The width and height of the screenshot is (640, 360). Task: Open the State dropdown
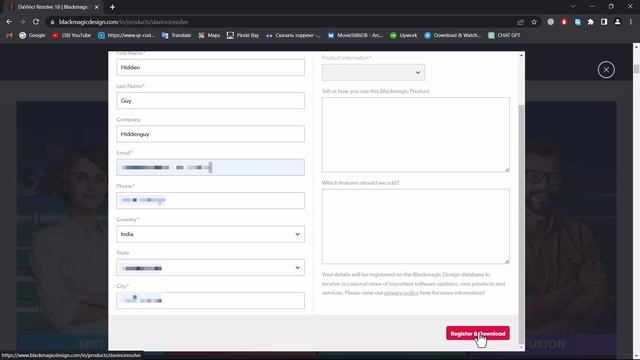210,268
